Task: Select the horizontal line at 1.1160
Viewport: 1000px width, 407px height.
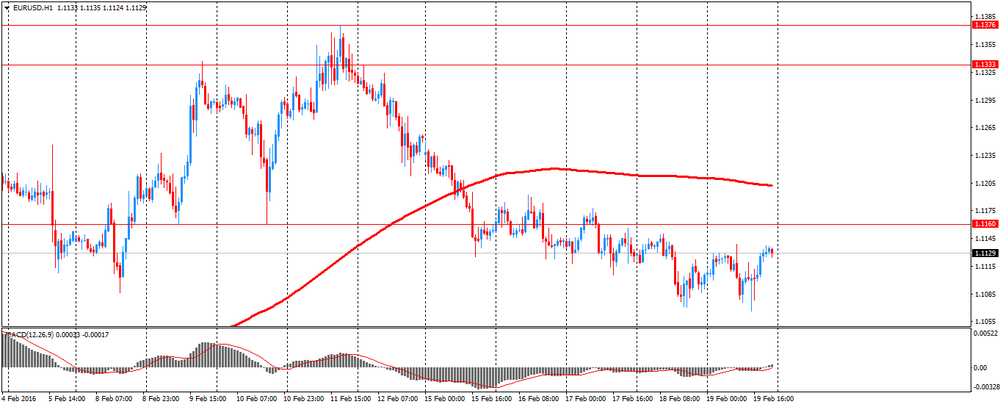Action: [485, 224]
